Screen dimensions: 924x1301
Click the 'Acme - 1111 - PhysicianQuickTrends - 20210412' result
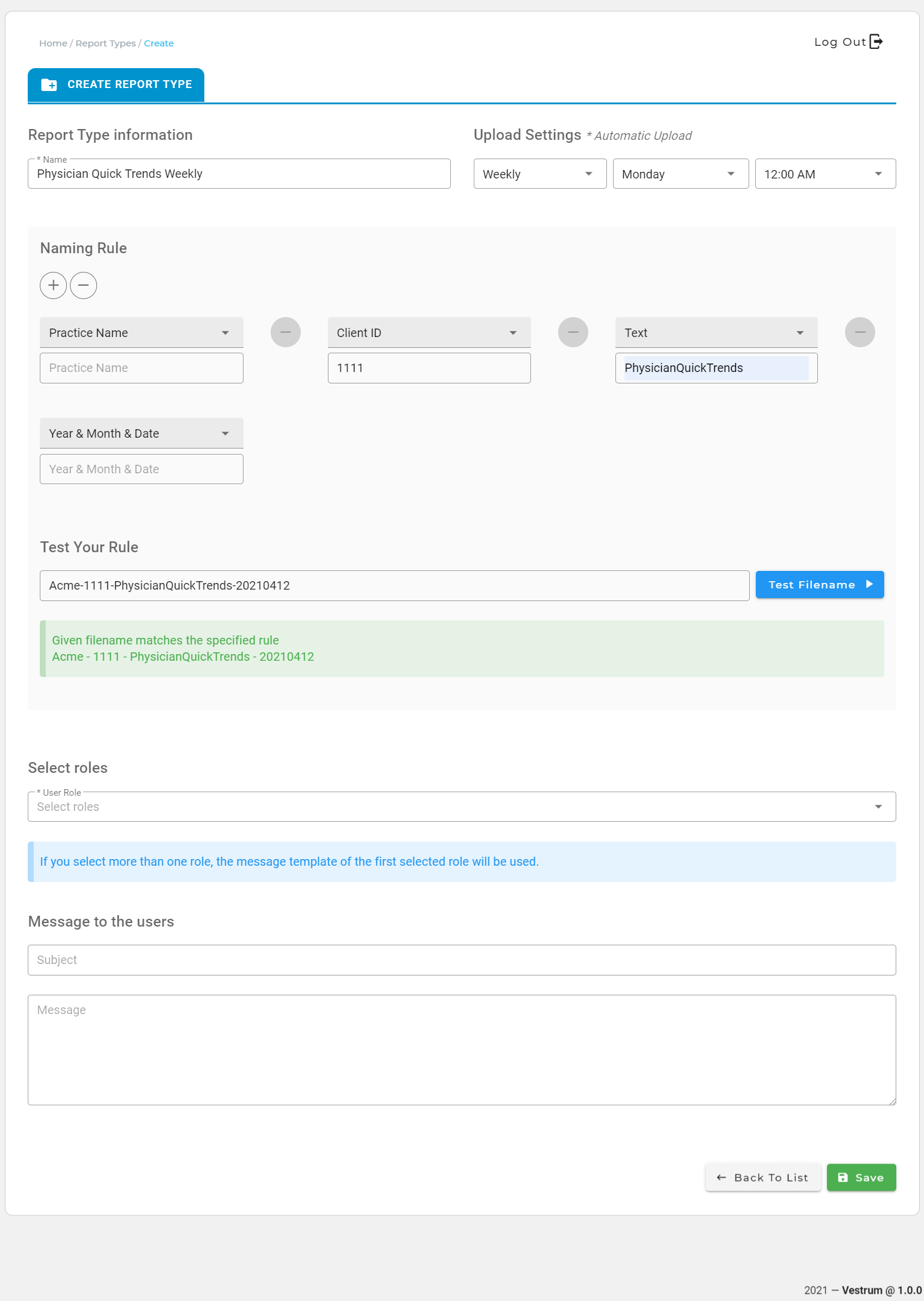[183, 657]
